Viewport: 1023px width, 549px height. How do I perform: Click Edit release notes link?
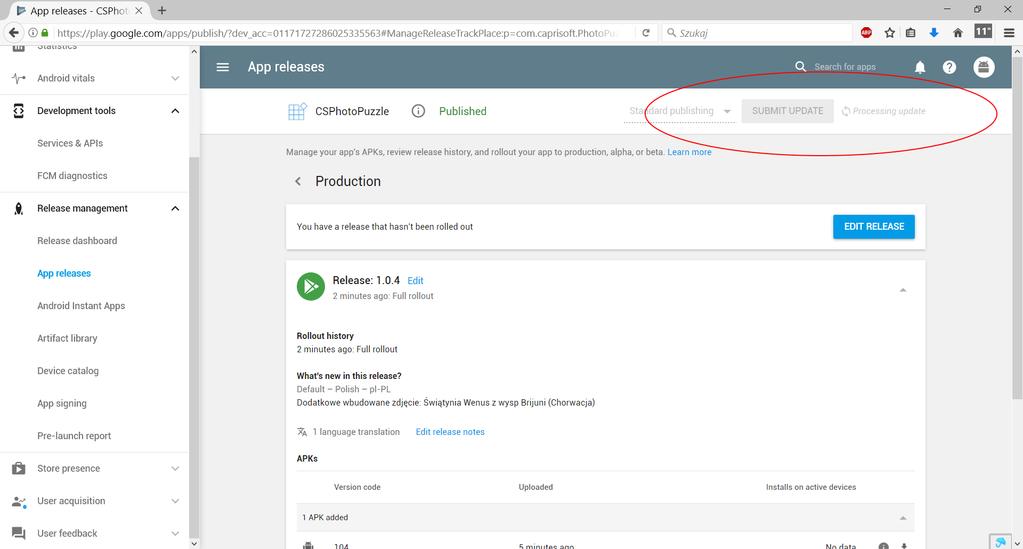[450, 432]
